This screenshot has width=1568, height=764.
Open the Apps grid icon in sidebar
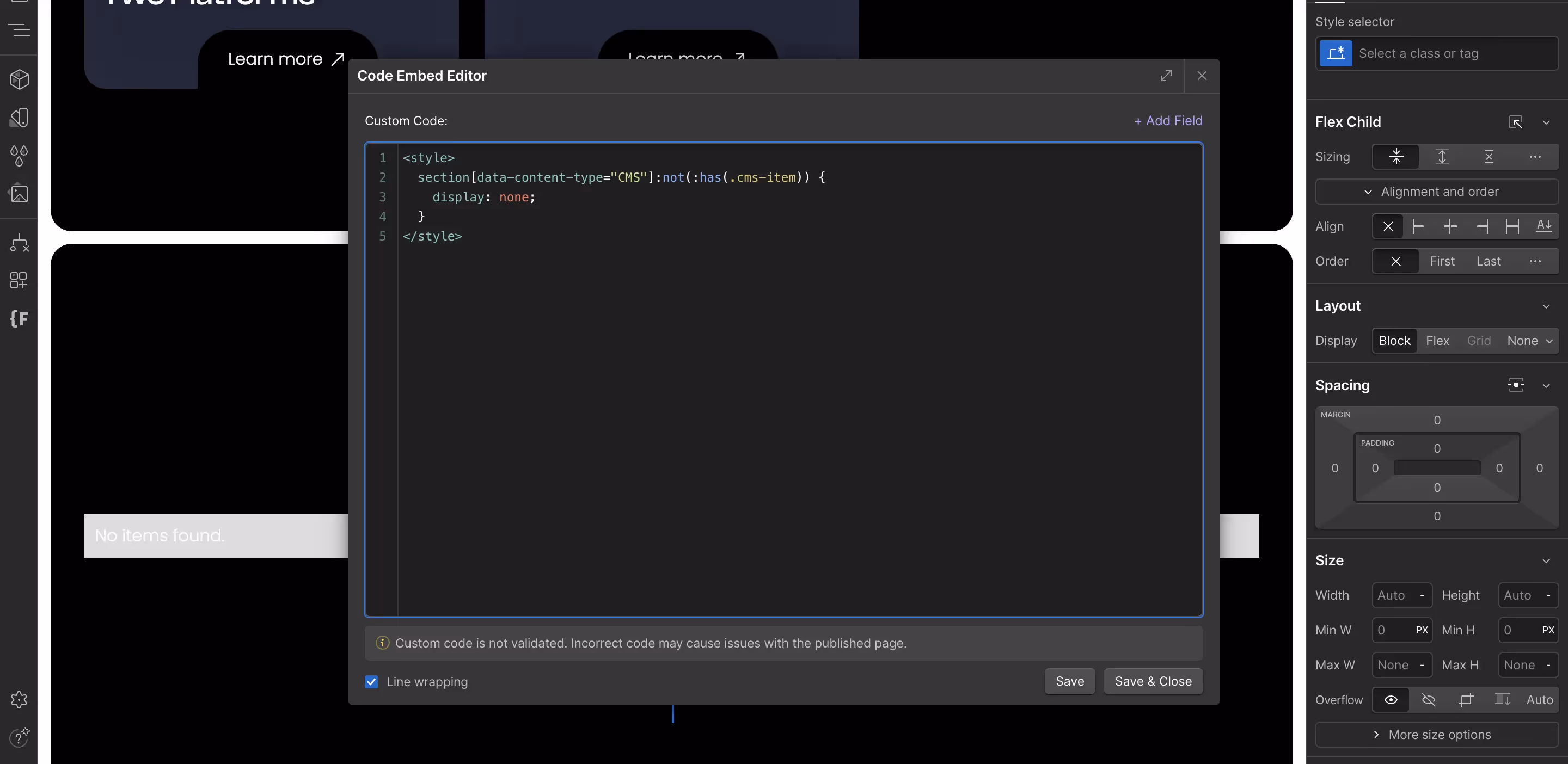(x=19, y=280)
